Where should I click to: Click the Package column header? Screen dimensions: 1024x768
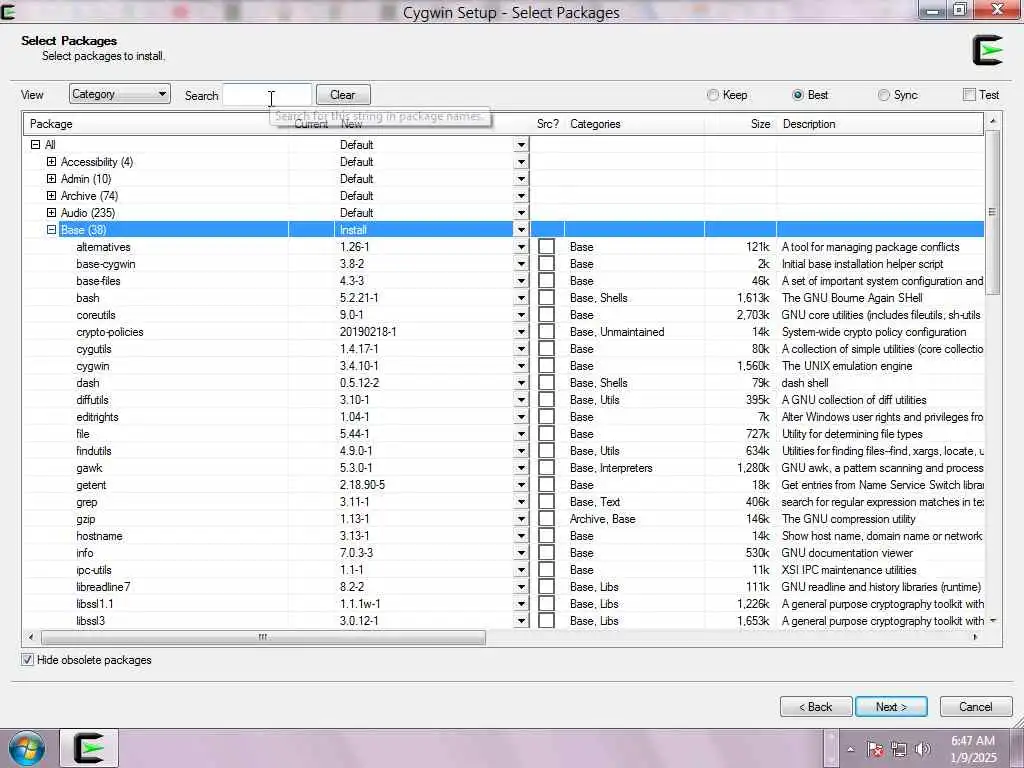pos(155,124)
